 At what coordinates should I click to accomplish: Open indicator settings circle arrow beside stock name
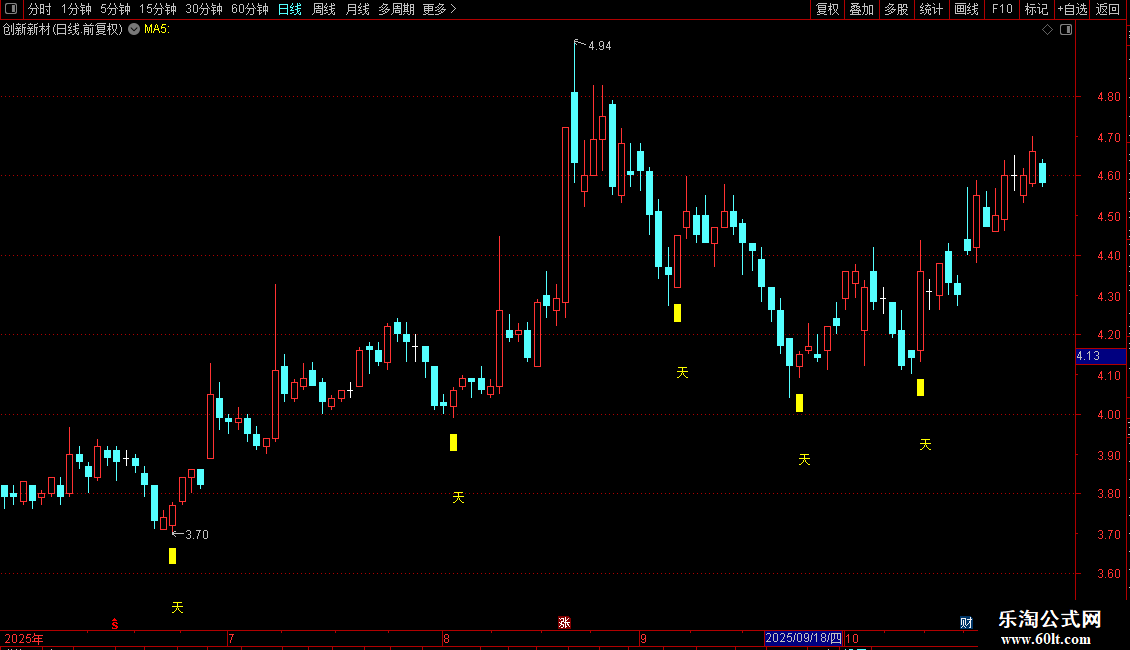point(134,29)
